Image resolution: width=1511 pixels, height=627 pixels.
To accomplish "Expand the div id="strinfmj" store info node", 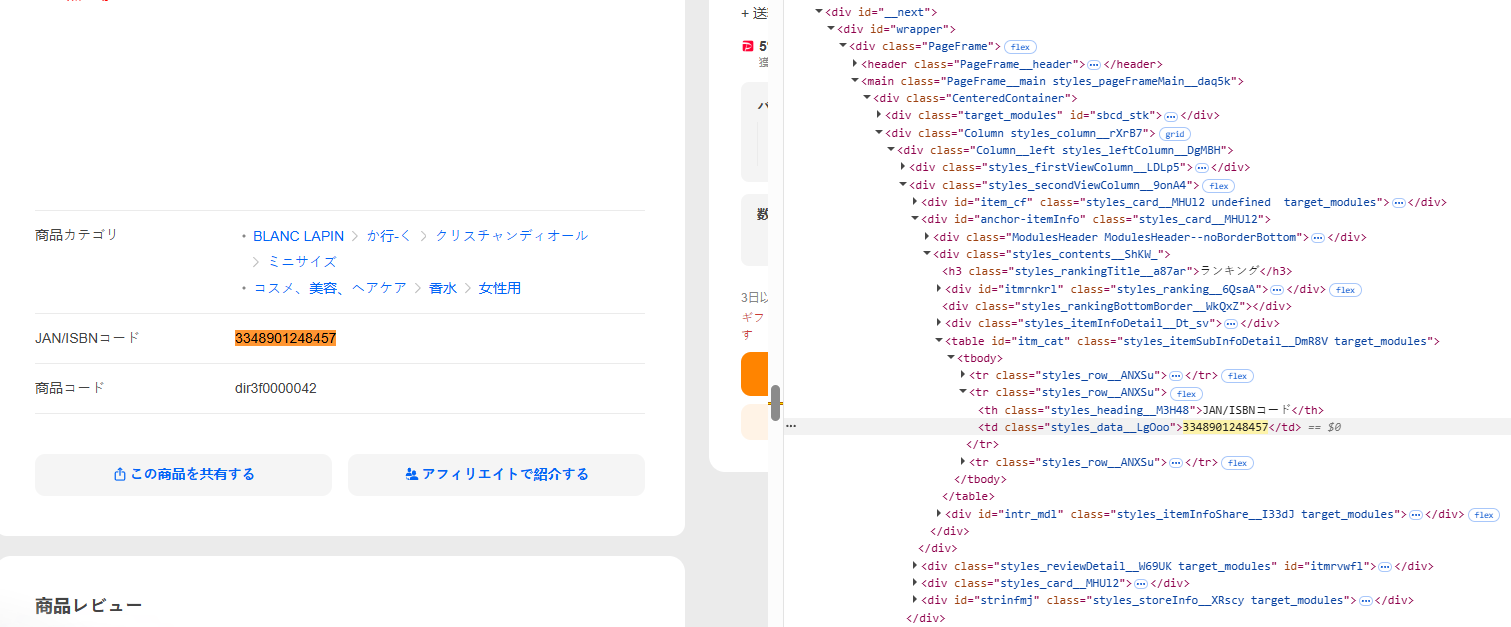I will coord(915,600).
